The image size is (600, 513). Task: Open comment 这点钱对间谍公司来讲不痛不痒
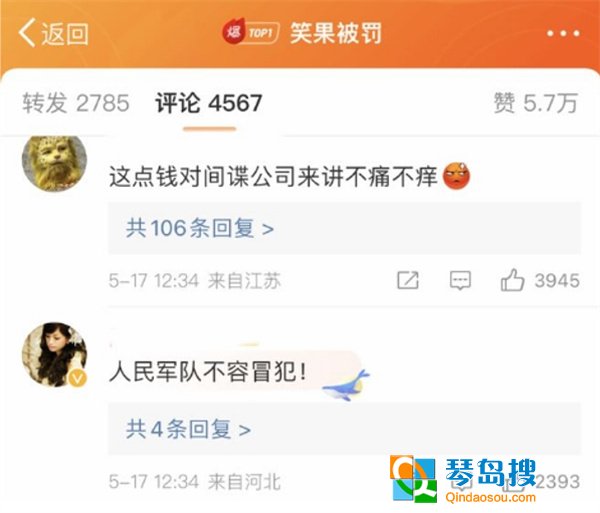click(x=273, y=177)
